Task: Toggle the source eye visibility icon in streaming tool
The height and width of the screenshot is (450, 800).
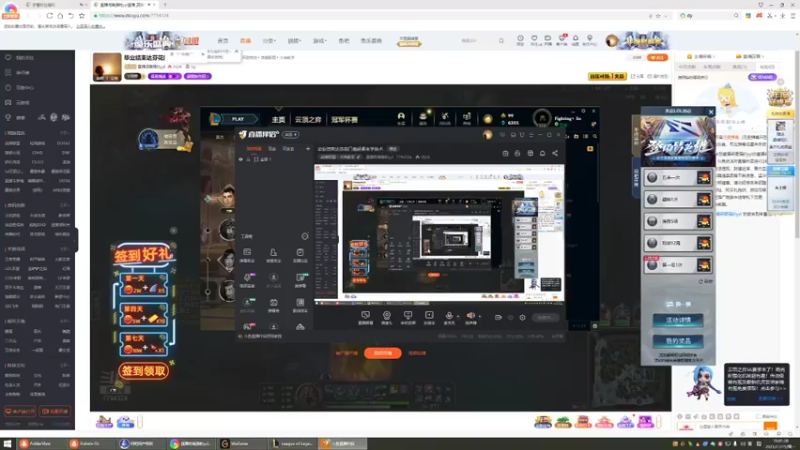Action: [241, 159]
